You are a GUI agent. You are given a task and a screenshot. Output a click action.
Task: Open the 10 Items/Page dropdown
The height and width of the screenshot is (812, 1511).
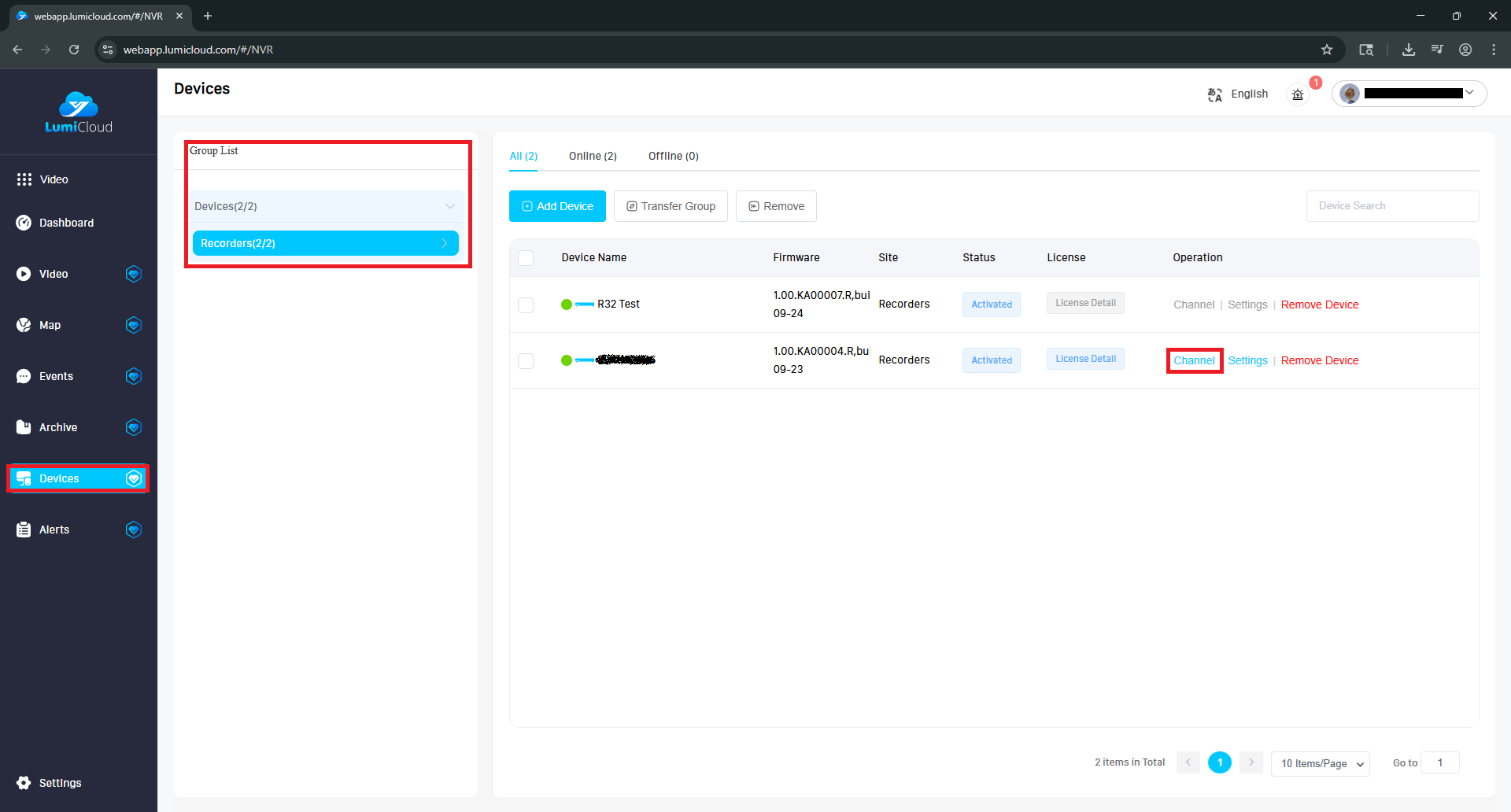pos(1320,763)
